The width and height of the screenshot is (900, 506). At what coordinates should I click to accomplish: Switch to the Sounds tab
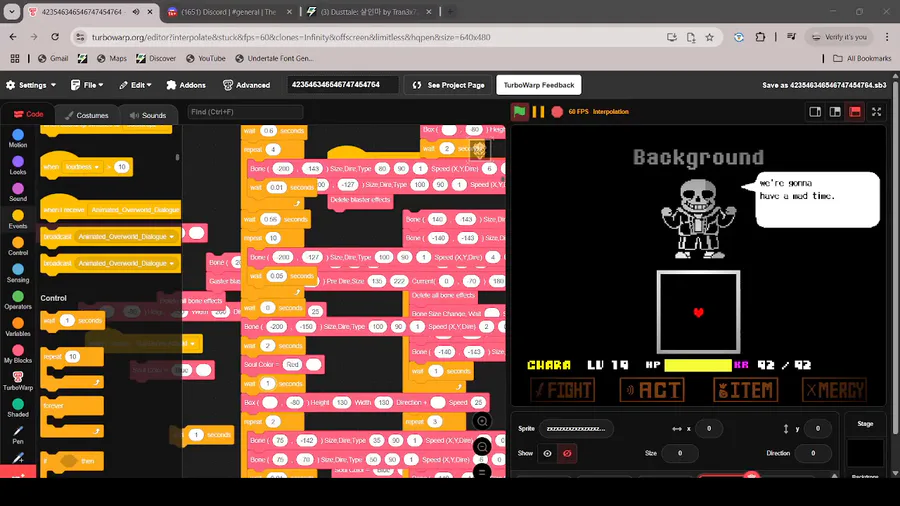click(x=148, y=115)
